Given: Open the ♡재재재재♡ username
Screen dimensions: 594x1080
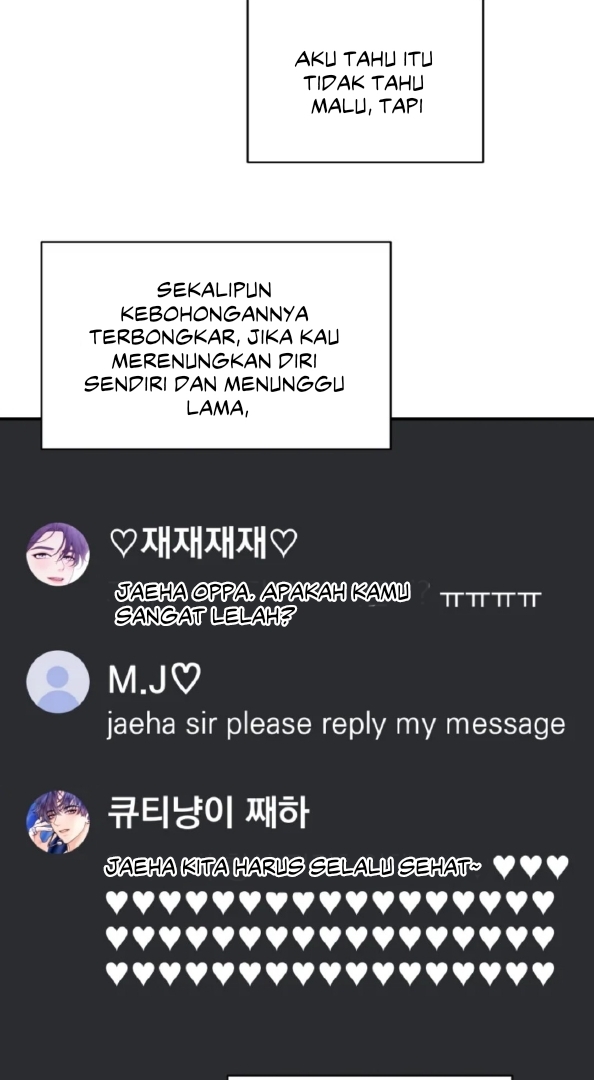Looking at the screenshot, I should click(203, 544).
